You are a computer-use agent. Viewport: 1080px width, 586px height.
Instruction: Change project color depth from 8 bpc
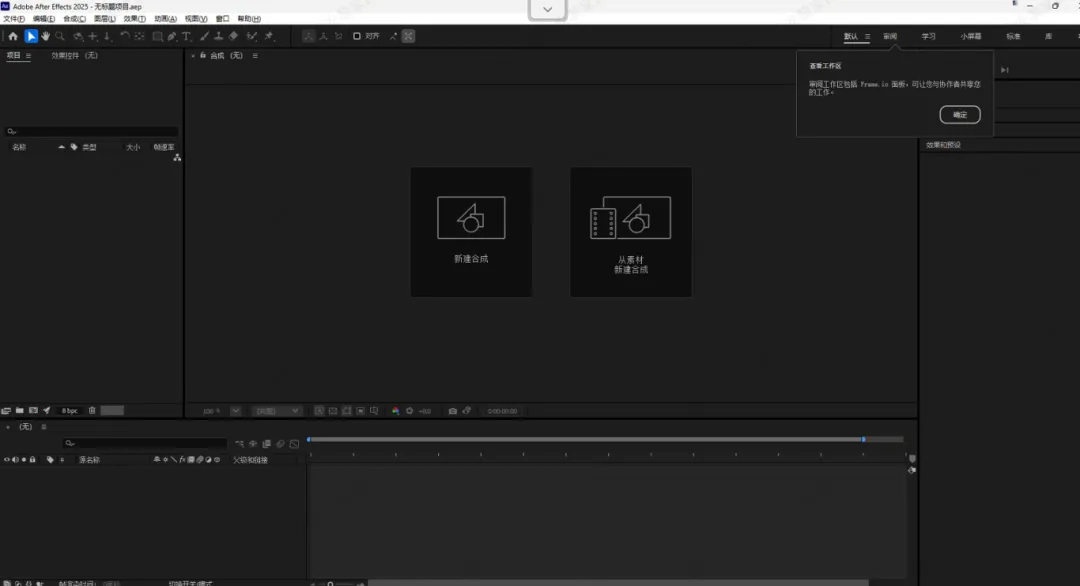click(x=70, y=410)
